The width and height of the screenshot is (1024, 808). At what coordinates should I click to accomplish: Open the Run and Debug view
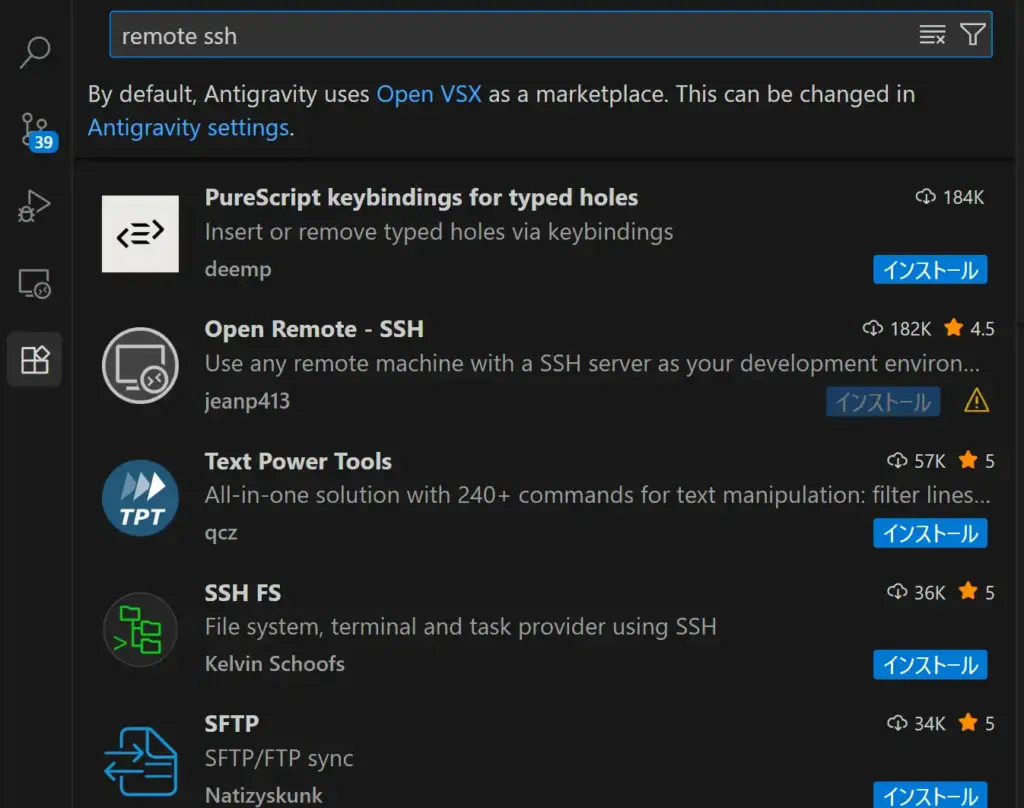pyautogui.click(x=35, y=207)
